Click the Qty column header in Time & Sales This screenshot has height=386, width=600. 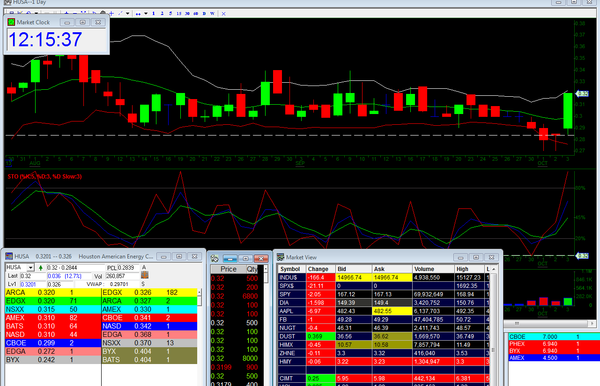pyautogui.click(x=253, y=269)
